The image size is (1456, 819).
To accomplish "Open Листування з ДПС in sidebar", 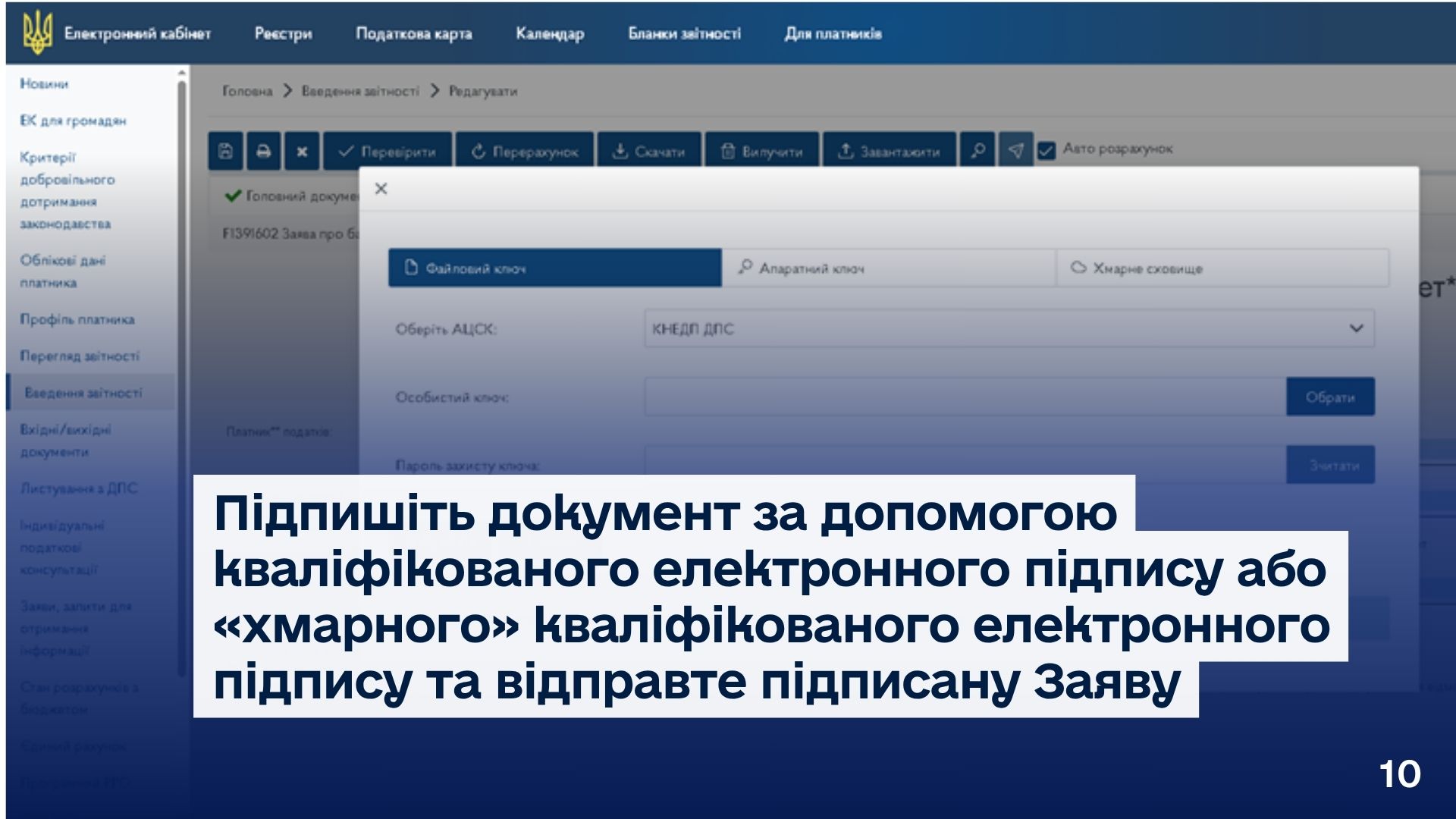I will (x=79, y=488).
